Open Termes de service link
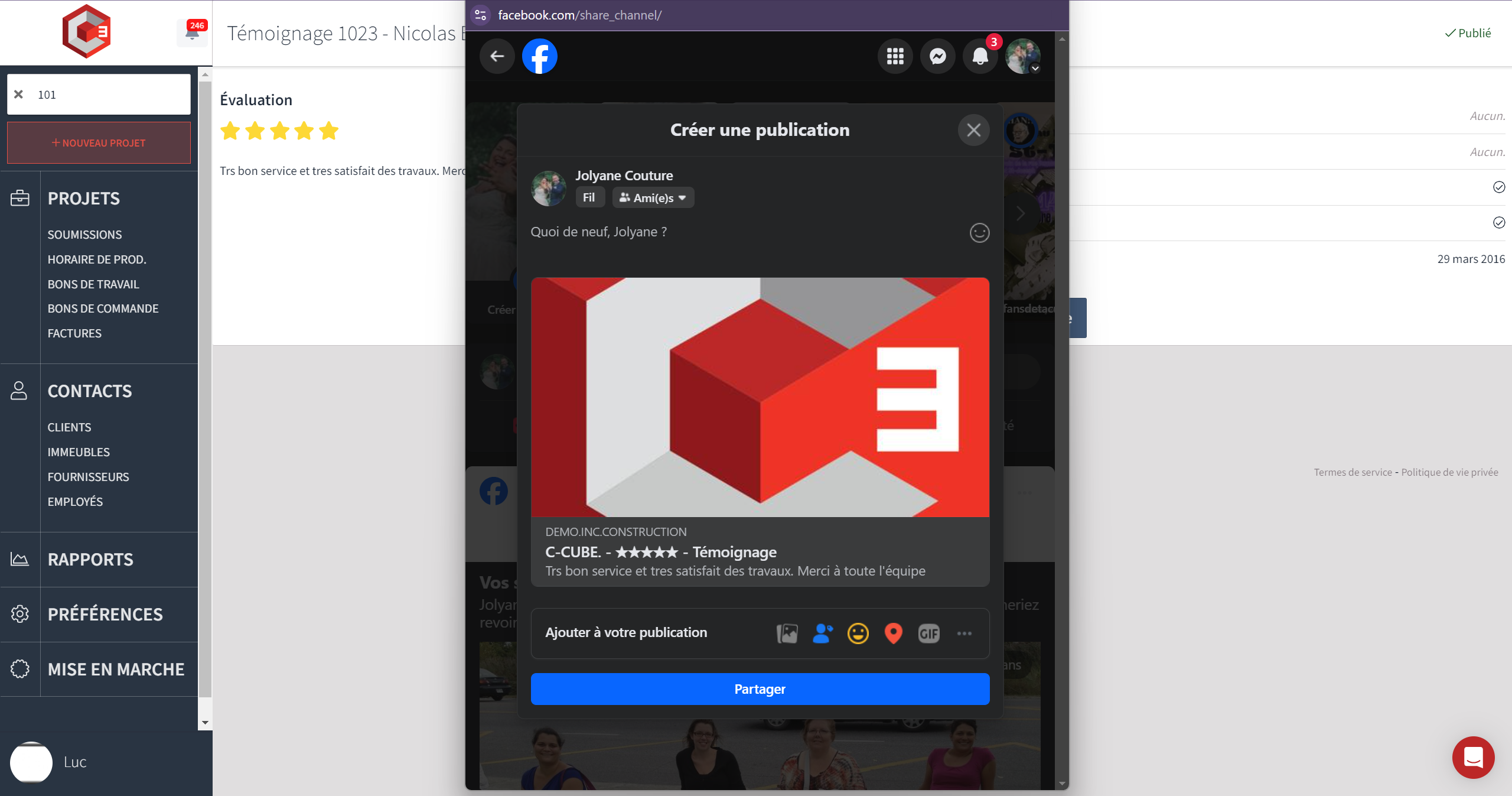1512x796 pixels. pyautogui.click(x=1353, y=472)
